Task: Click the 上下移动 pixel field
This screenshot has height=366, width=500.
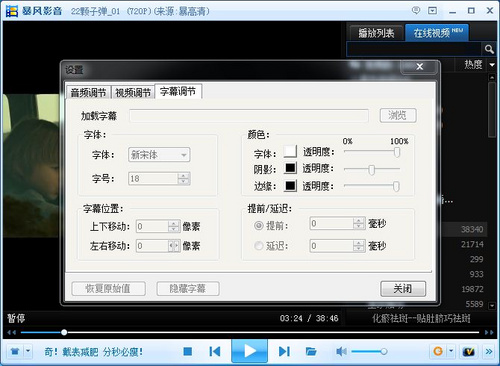Action: coord(152,226)
